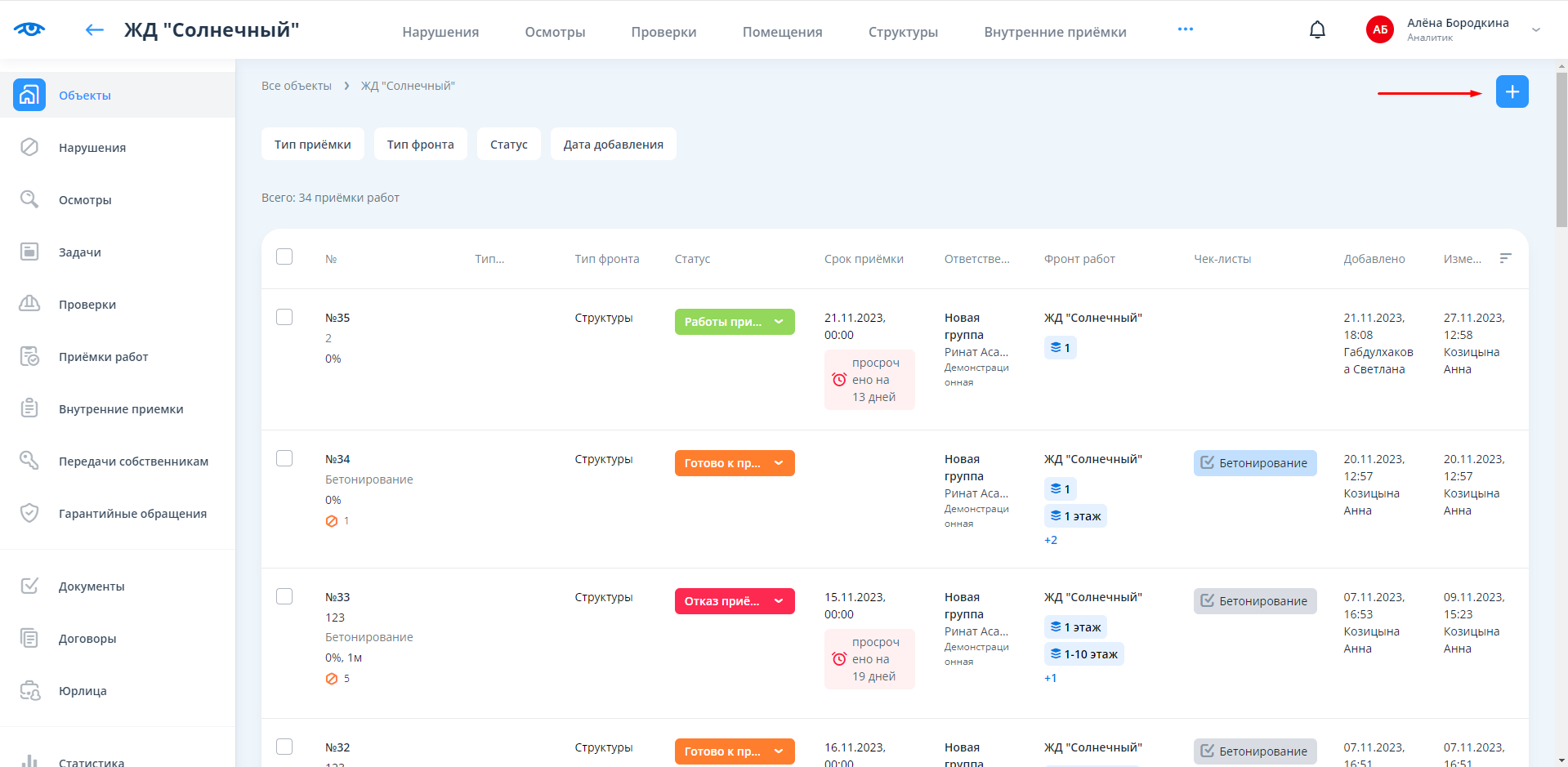Open the three-dots more menu
The height and width of the screenshot is (767, 1568).
point(1185,29)
